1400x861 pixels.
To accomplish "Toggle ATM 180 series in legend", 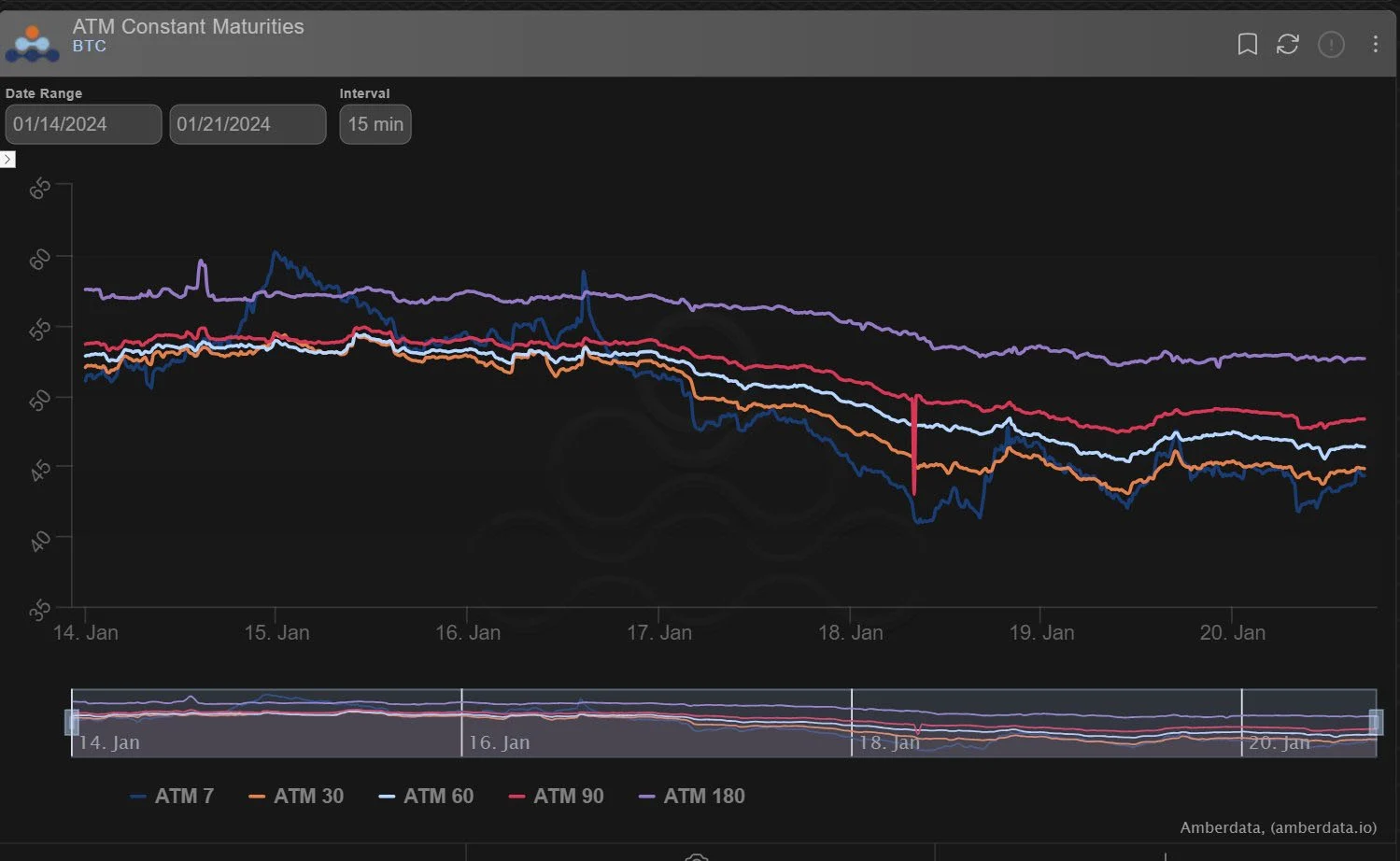I will coord(691,797).
